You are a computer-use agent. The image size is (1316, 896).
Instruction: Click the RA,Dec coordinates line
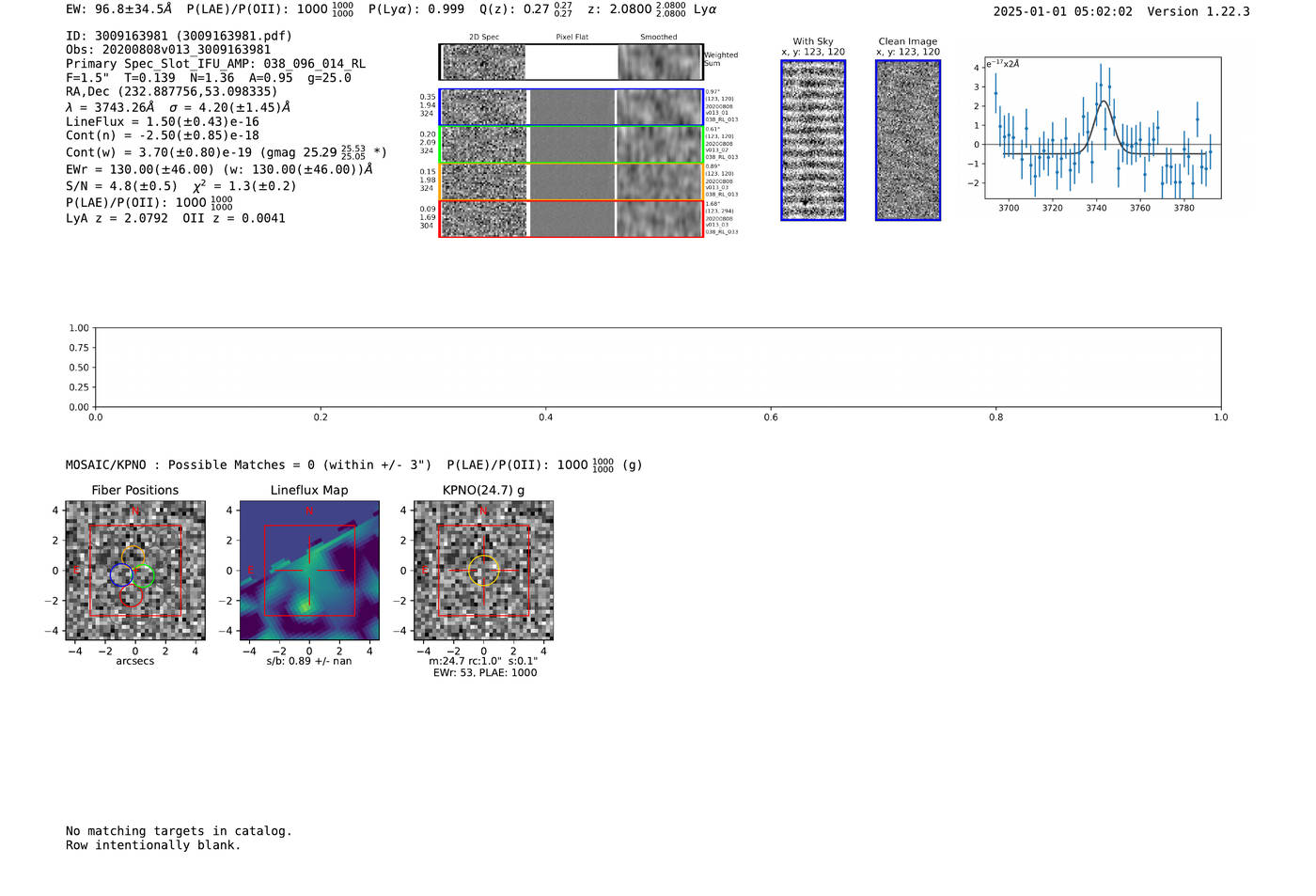coord(172,92)
